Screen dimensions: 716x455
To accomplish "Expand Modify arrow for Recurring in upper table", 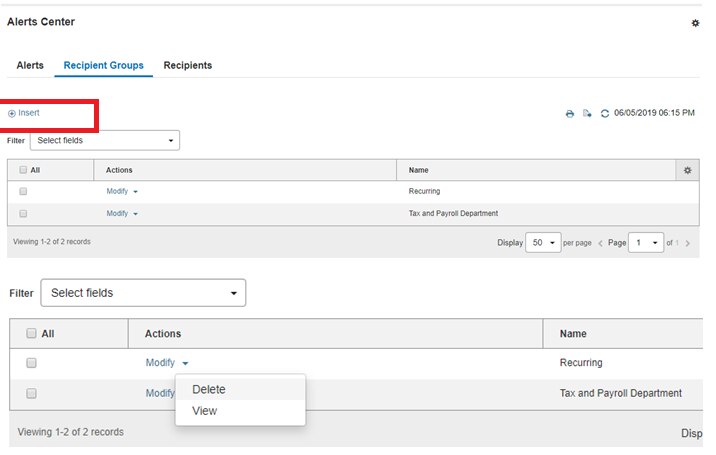I will point(135,191).
